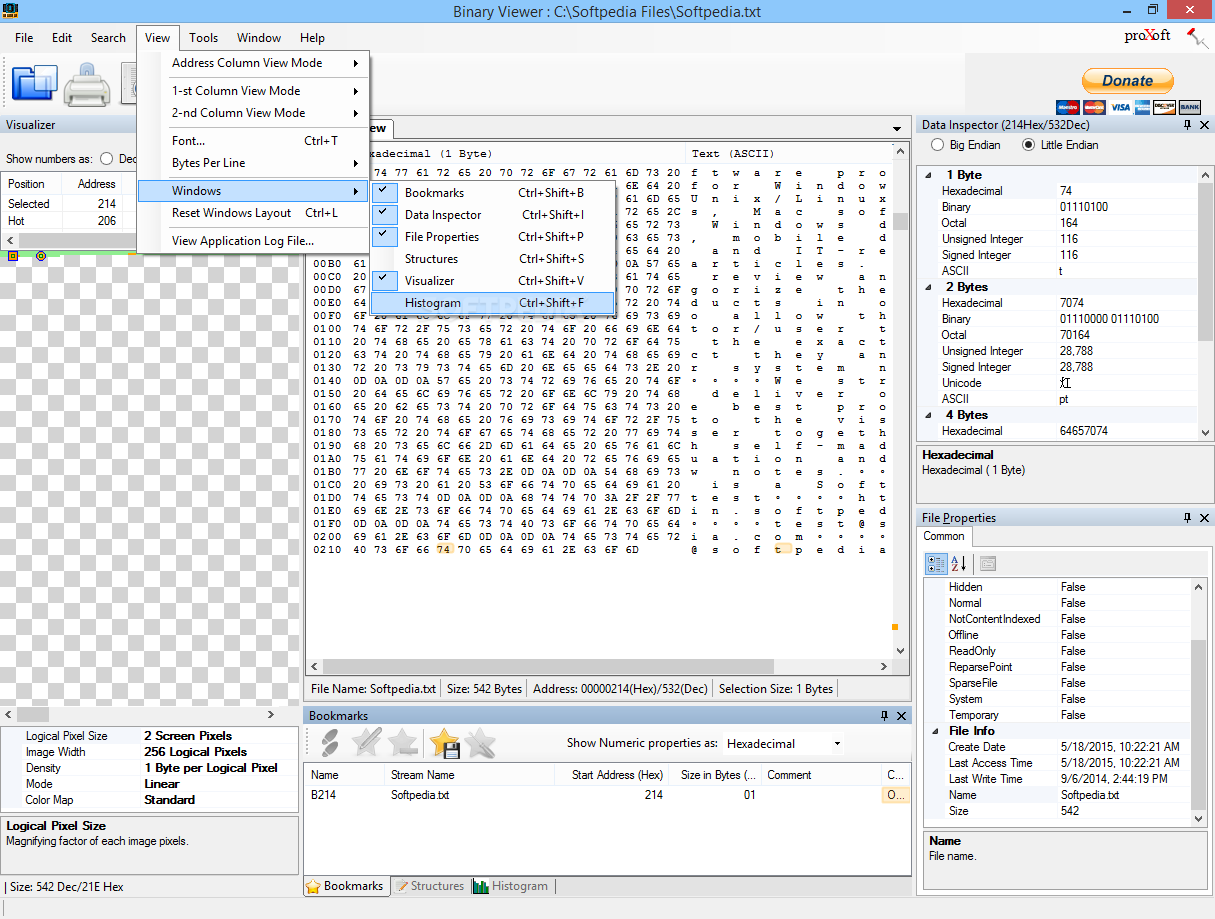The height and width of the screenshot is (919, 1215).
Task: Select Little Endian radio button
Action: tap(1029, 145)
